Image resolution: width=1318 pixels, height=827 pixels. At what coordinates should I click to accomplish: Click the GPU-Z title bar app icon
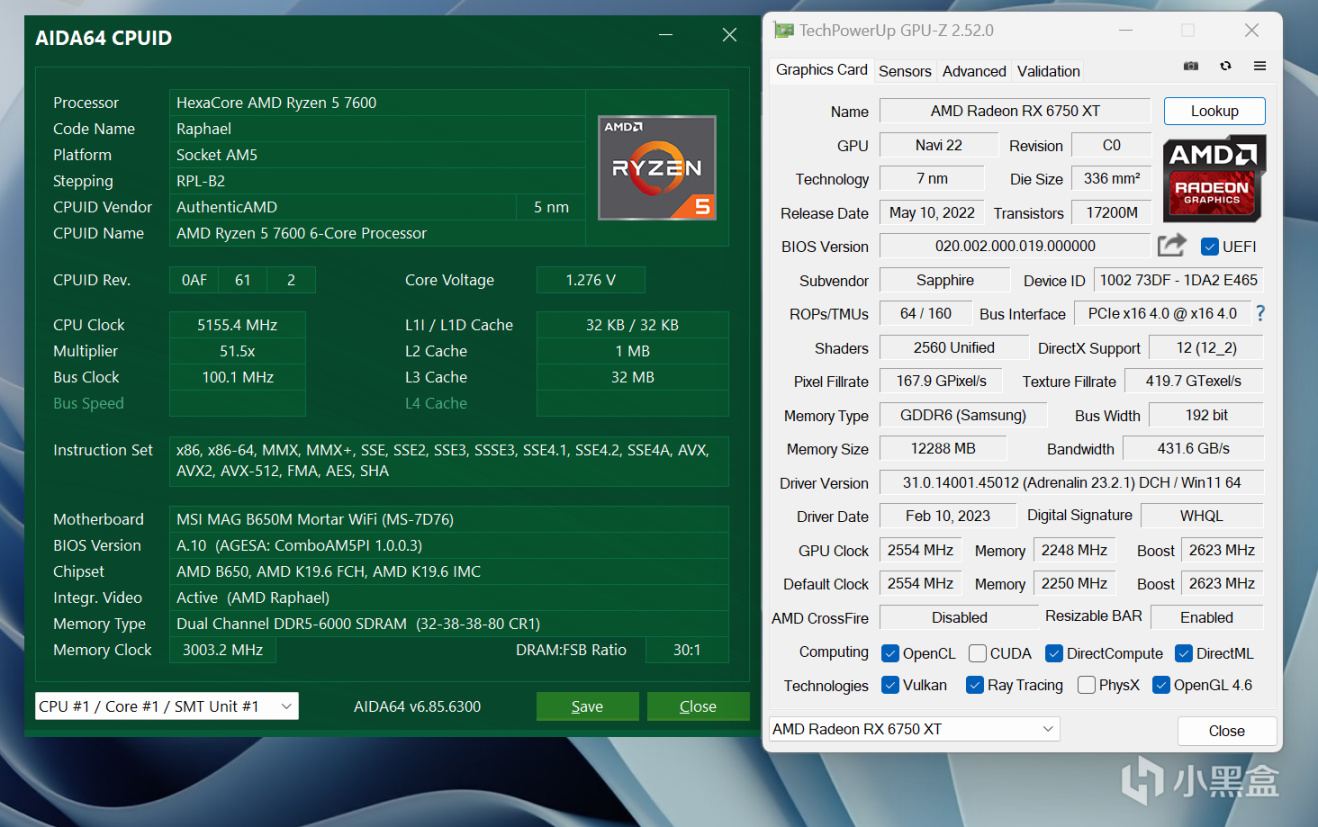(x=784, y=30)
